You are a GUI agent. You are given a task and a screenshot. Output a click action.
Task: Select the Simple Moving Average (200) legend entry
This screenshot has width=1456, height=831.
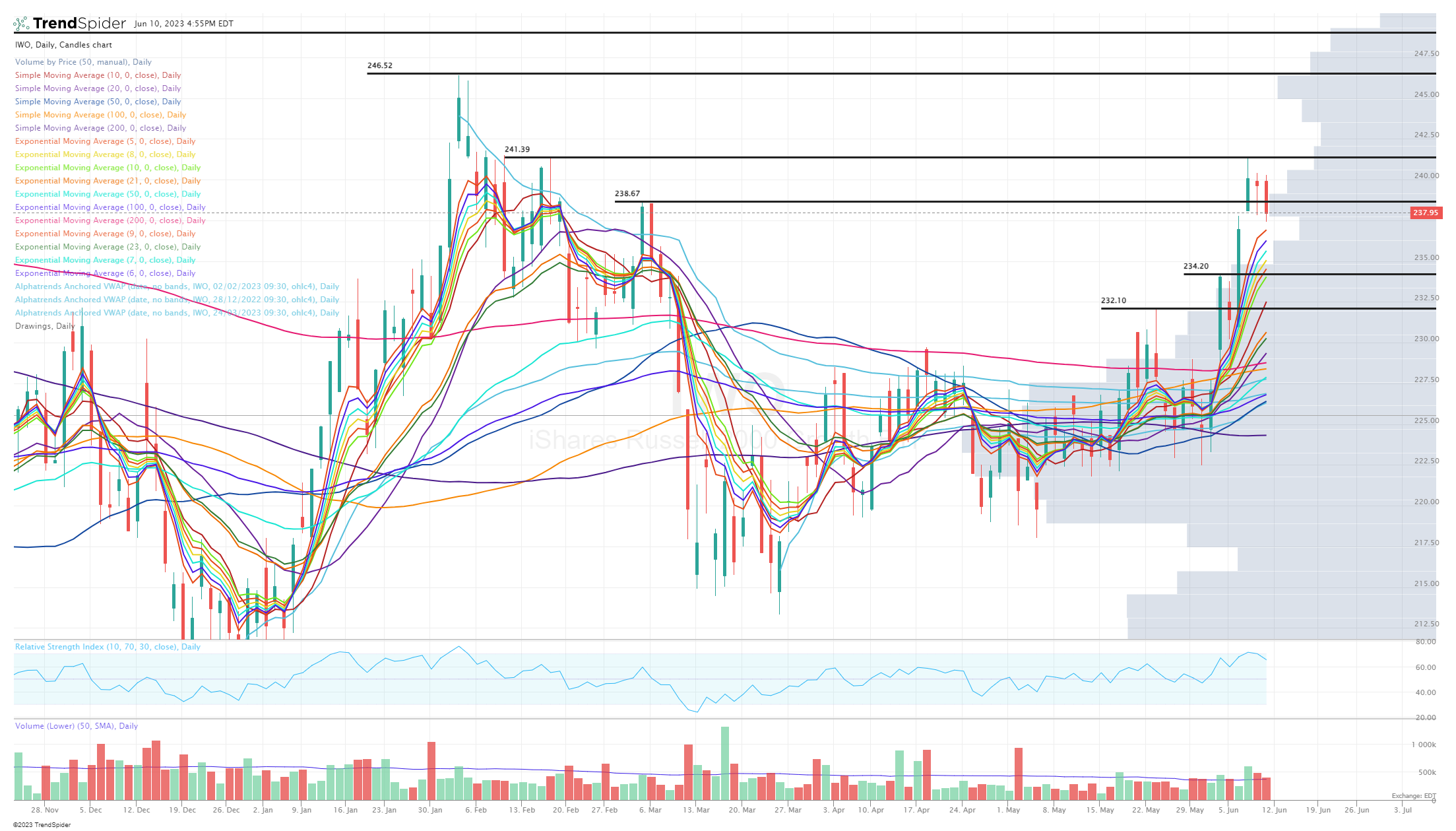pos(100,128)
